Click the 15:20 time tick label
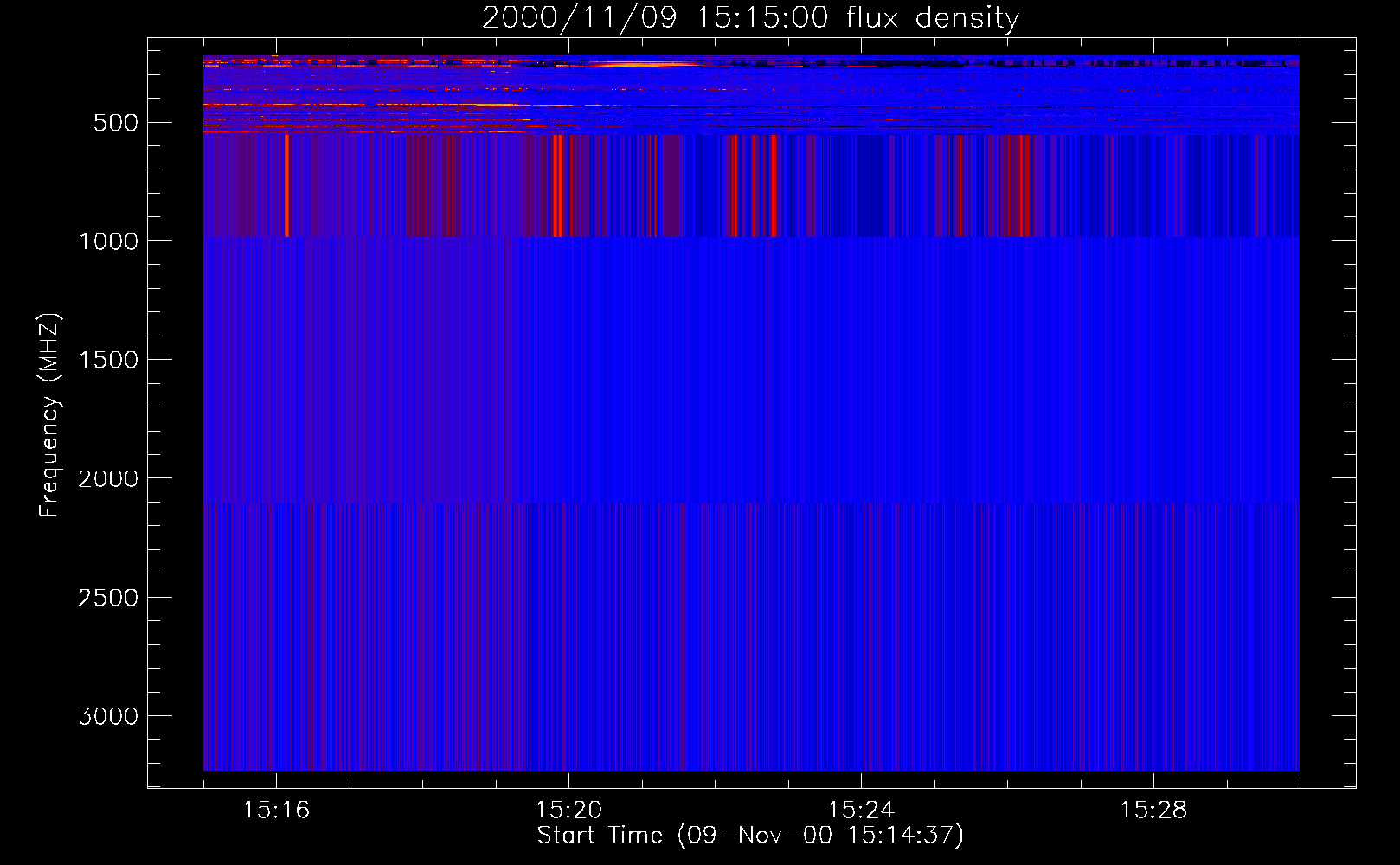The image size is (1400, 865). click(568, 811)
